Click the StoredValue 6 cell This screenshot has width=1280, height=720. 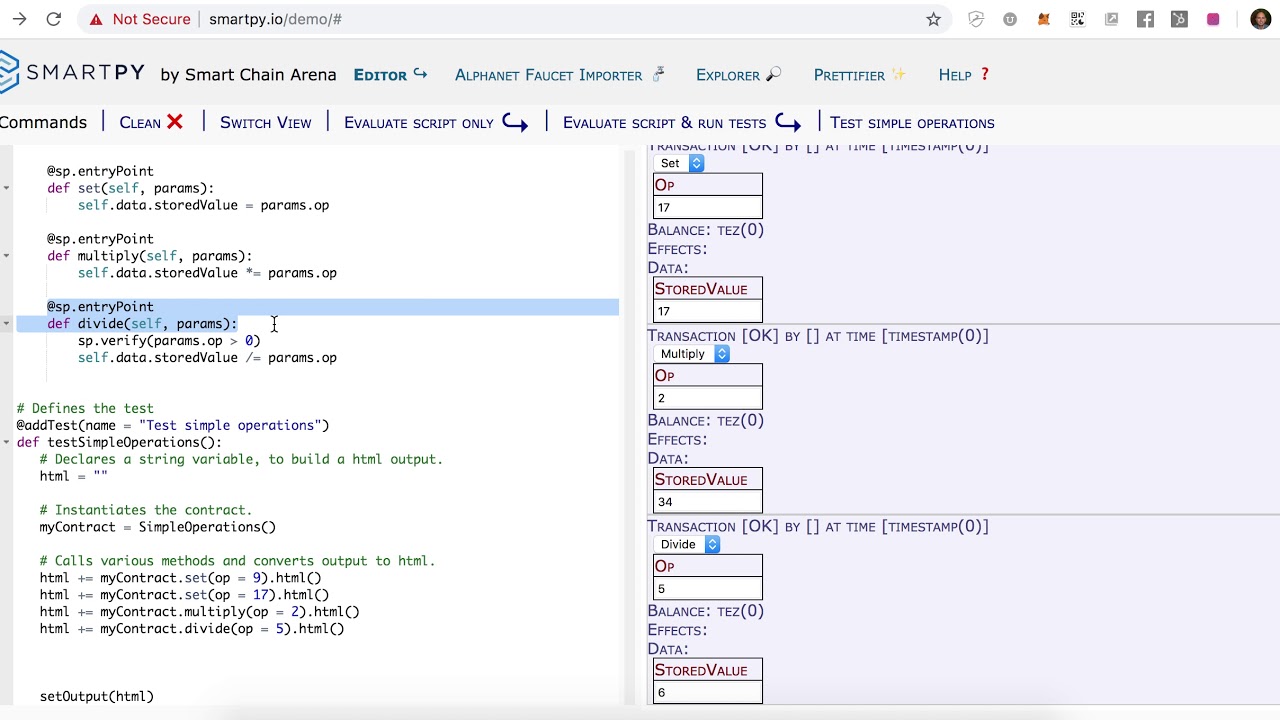pyautogui.click(x=708, y=693)
